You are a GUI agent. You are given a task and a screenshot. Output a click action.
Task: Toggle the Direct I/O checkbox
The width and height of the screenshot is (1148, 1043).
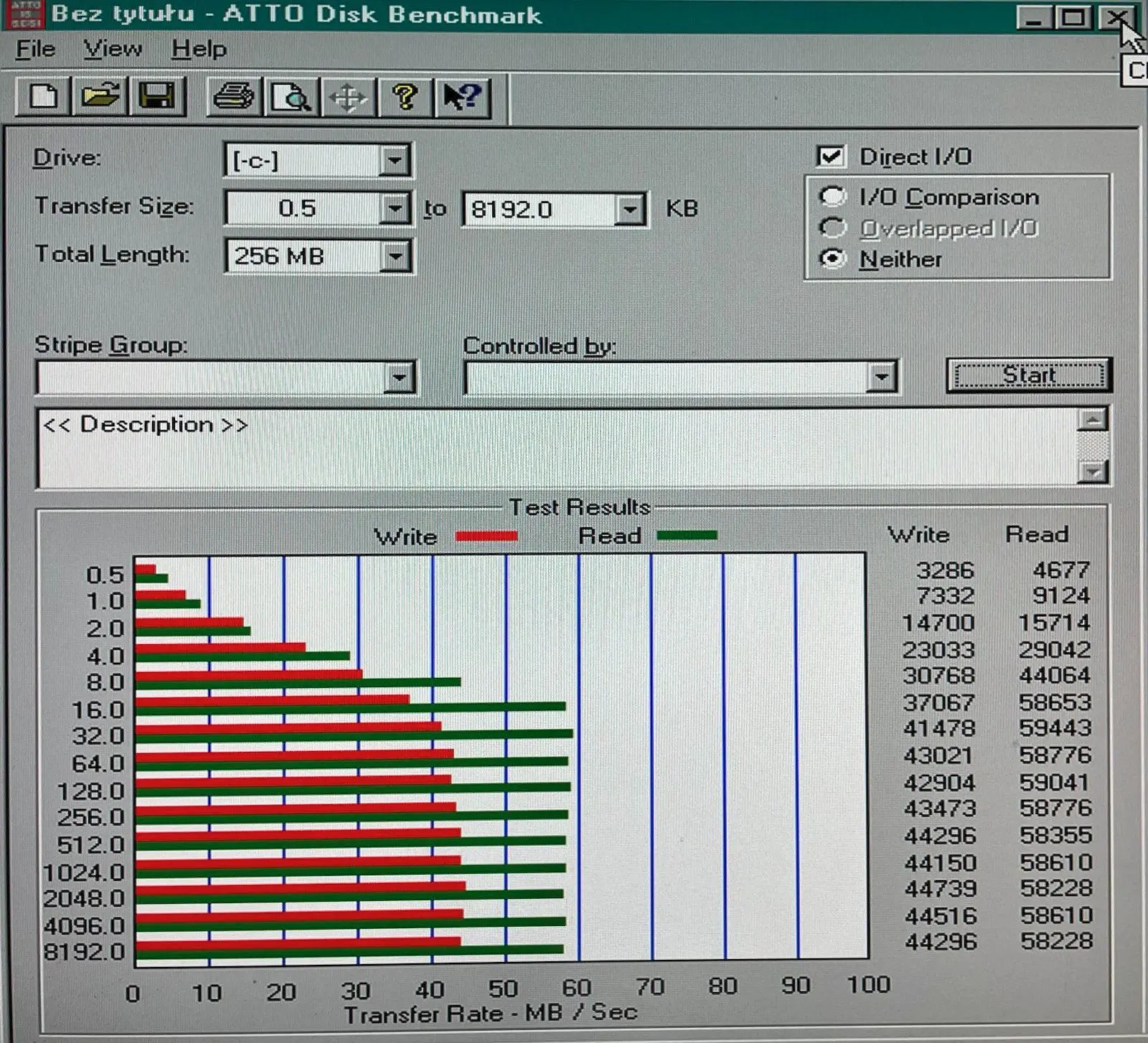coord(831,156)
